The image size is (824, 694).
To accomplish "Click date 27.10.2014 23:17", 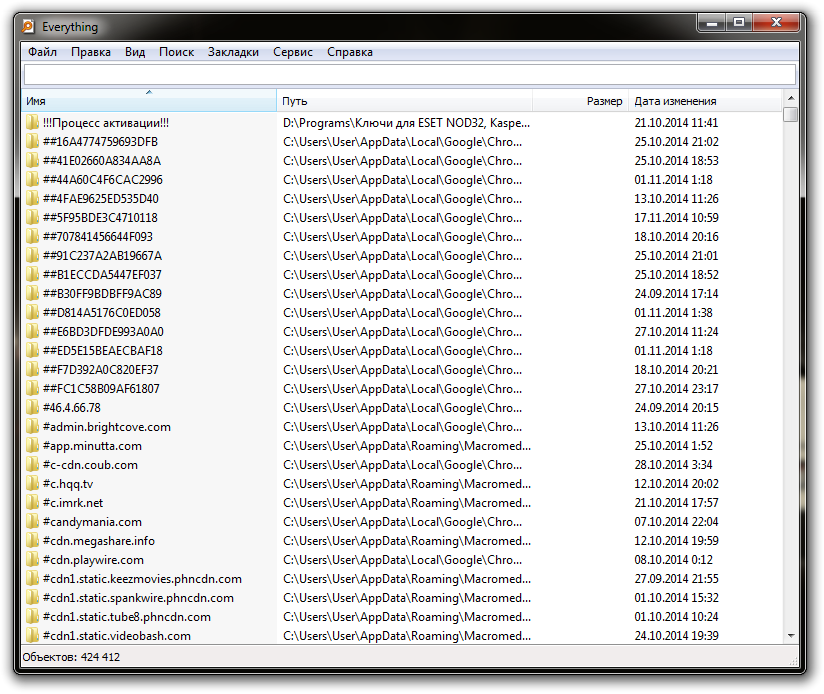I will (x=676, y=389).
